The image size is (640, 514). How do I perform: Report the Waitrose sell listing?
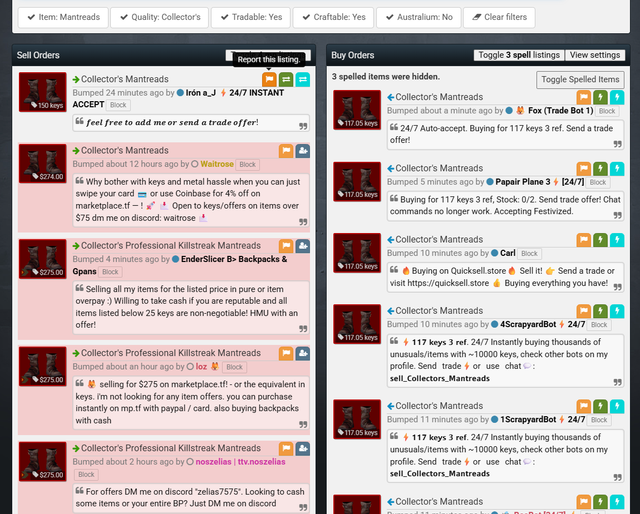pyautogui.click(x=286, y=151)
